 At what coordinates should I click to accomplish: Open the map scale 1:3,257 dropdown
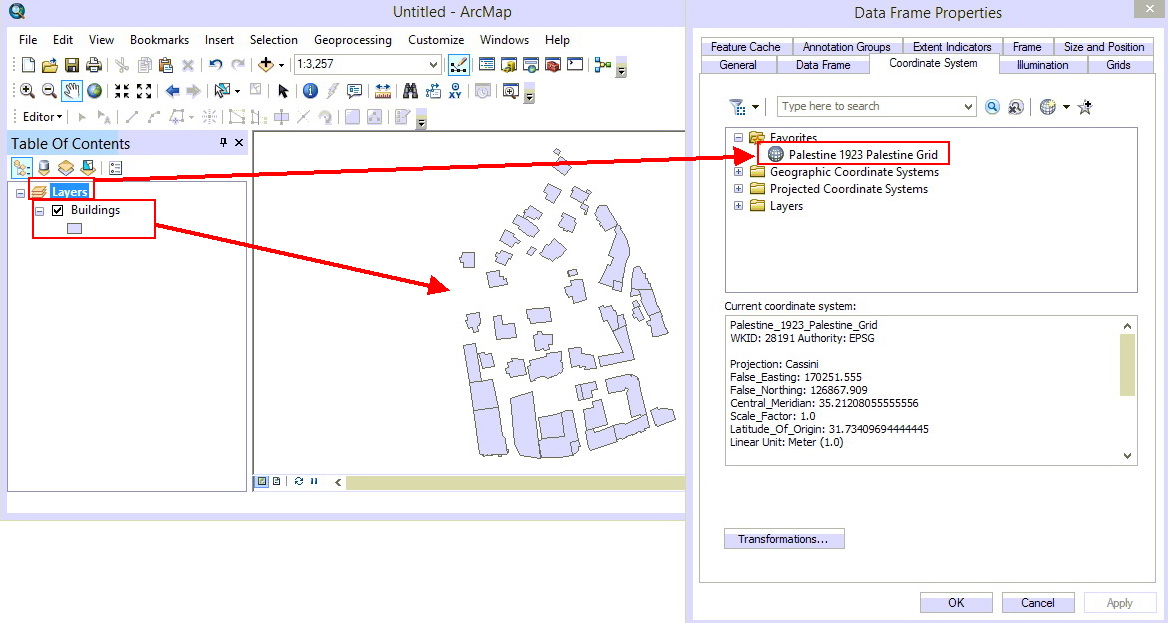(x=434, y=65)
